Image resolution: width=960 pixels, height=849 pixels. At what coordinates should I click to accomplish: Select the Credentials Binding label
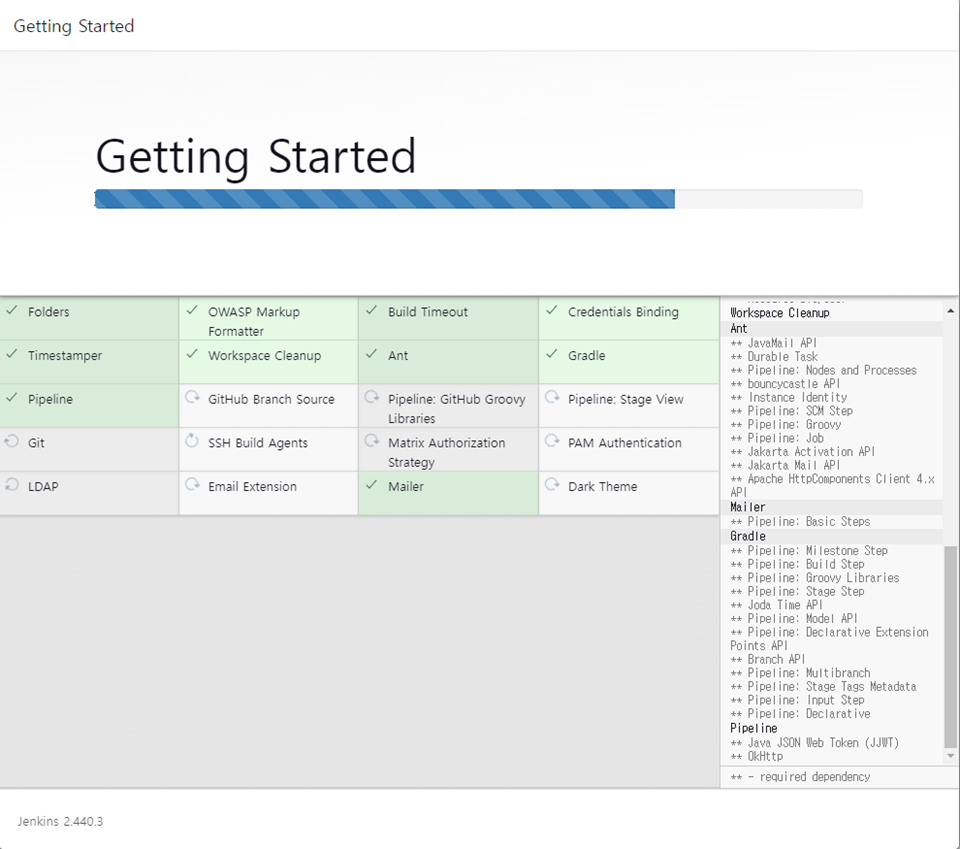coord(623,312)
